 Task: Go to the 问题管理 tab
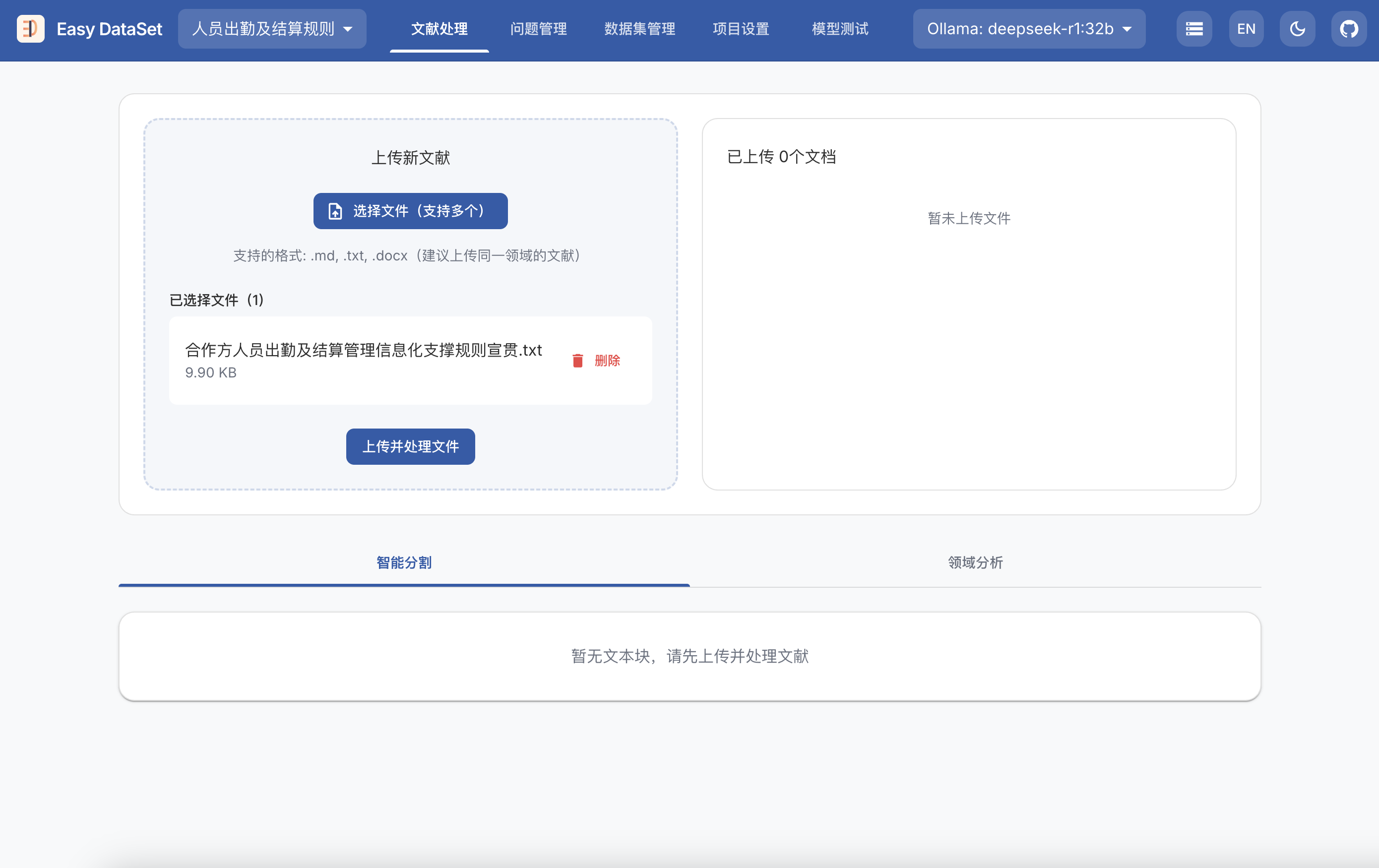coord(538,29)
